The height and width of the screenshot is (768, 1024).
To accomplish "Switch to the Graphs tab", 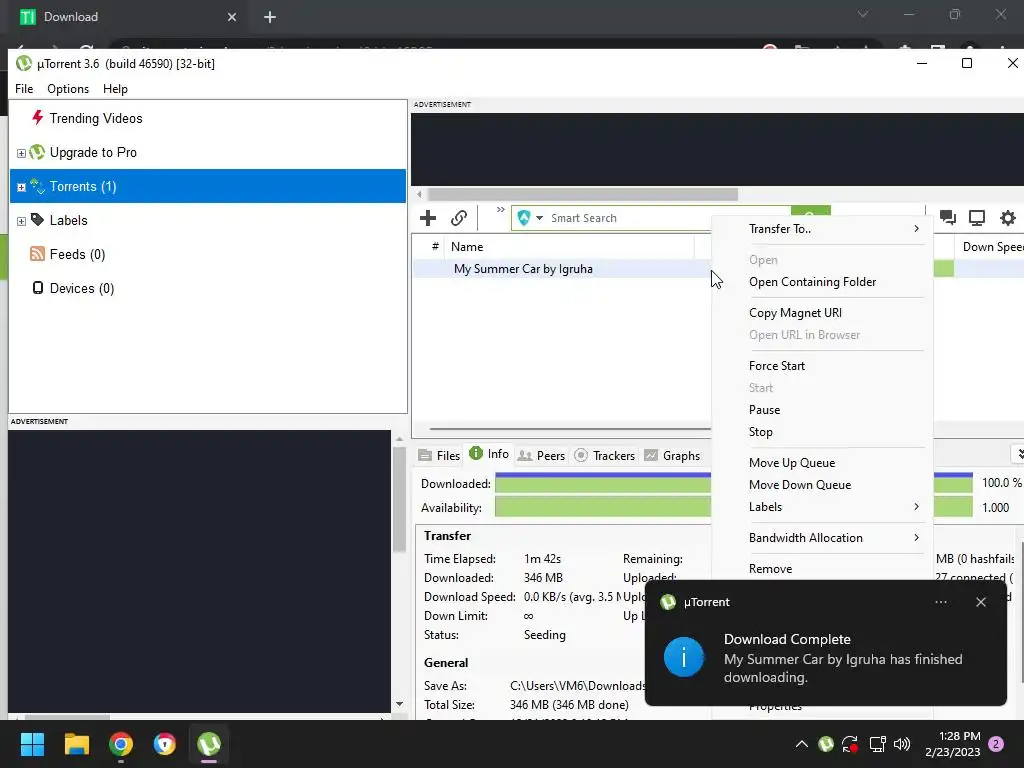I will [672, 455].
